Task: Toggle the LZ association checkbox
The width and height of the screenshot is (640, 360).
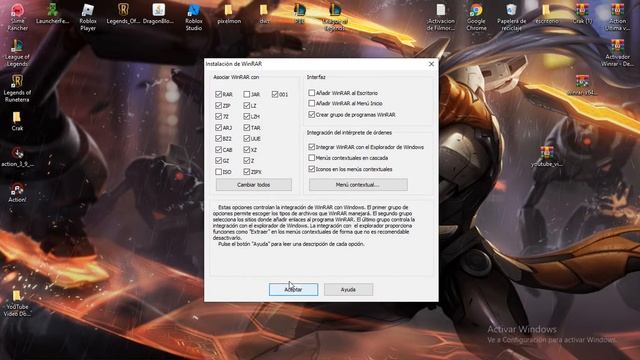Action: point(247,105)
